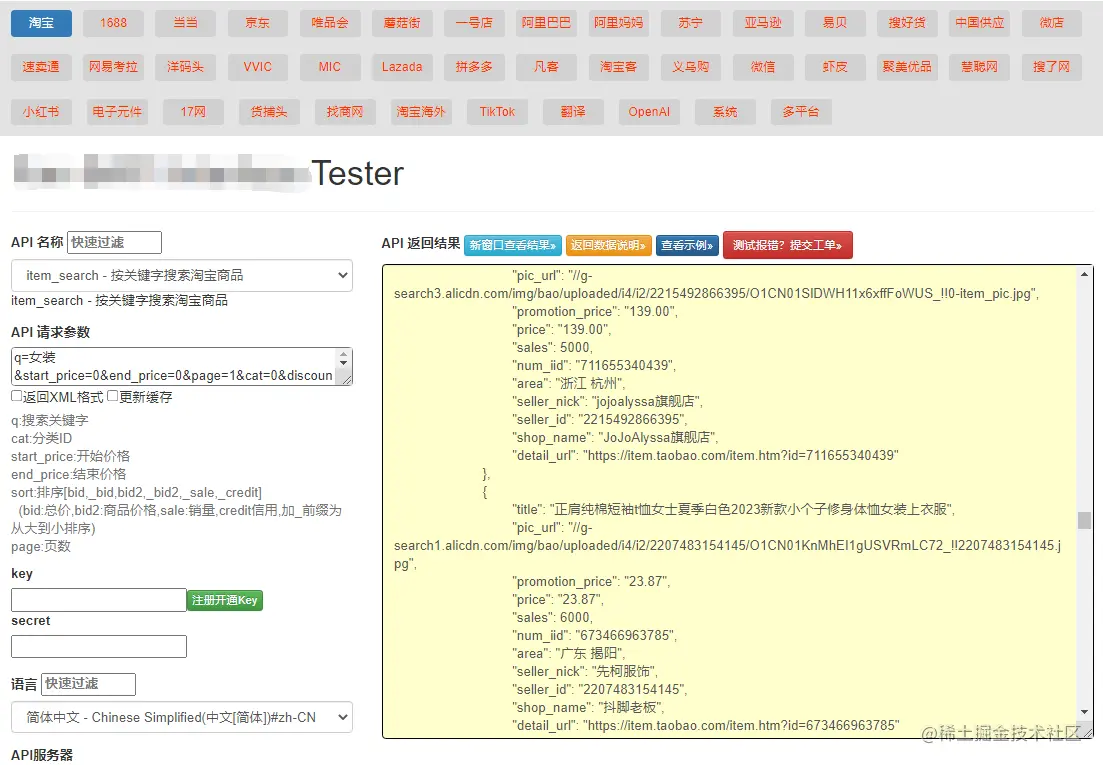This screenshot has height=765, width=1103.
Task: Select the 翻译 tab
Action: click(573, 112)
